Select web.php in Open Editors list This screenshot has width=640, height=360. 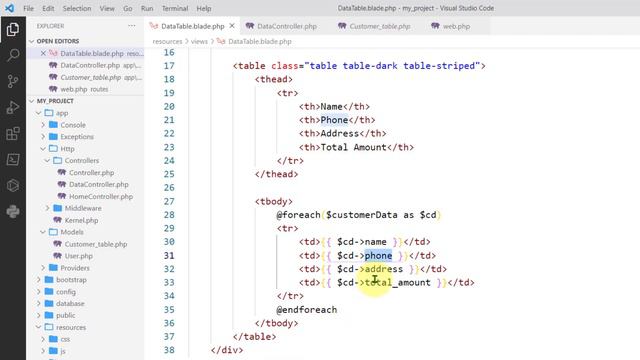coord(84,89)
